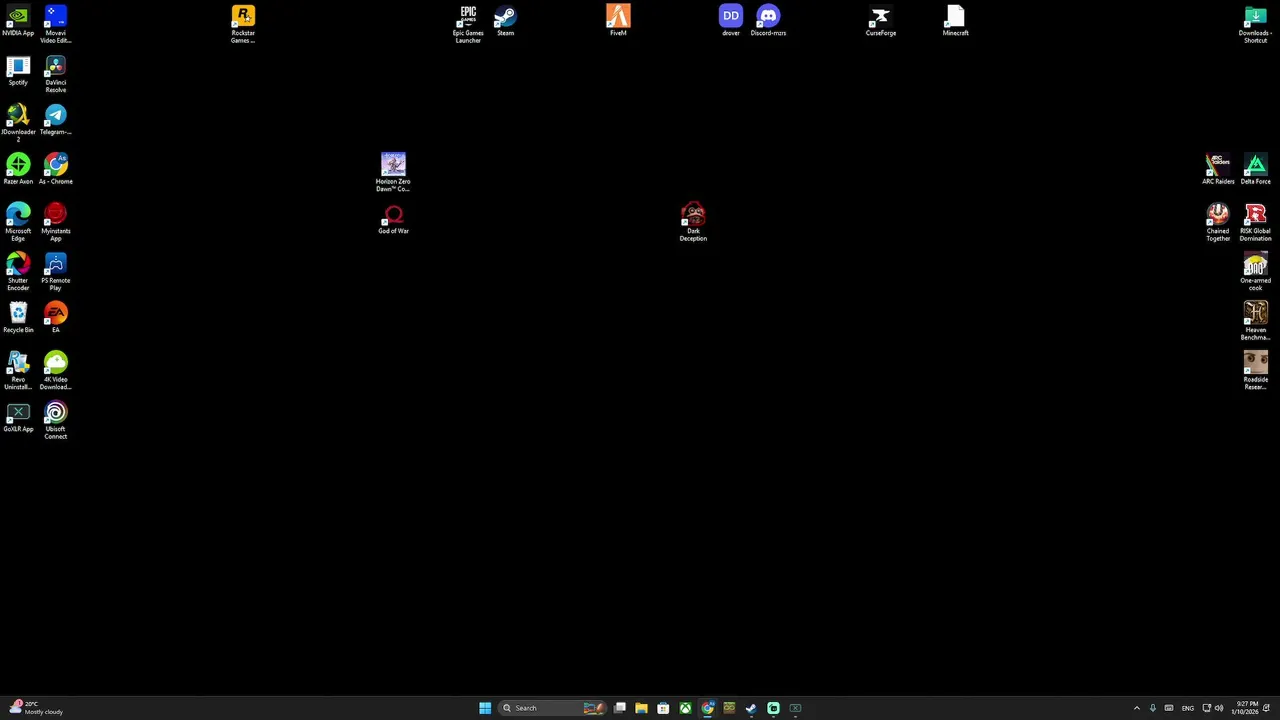Select the Shutter Encoder icon
The width and height of the screenshot is (1280, 720).
pos(18,272)
